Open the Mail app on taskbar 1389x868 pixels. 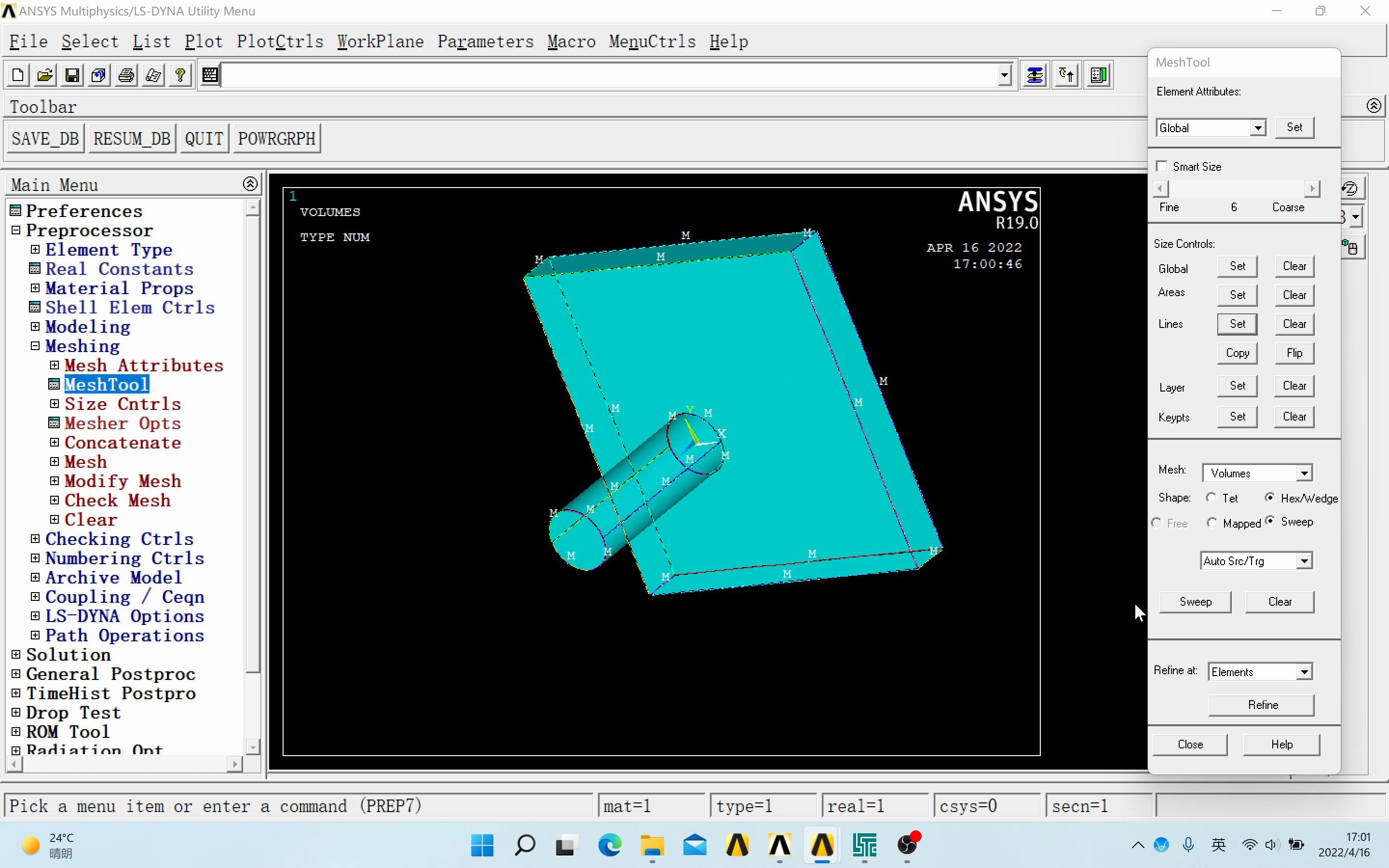coord(694,845)
